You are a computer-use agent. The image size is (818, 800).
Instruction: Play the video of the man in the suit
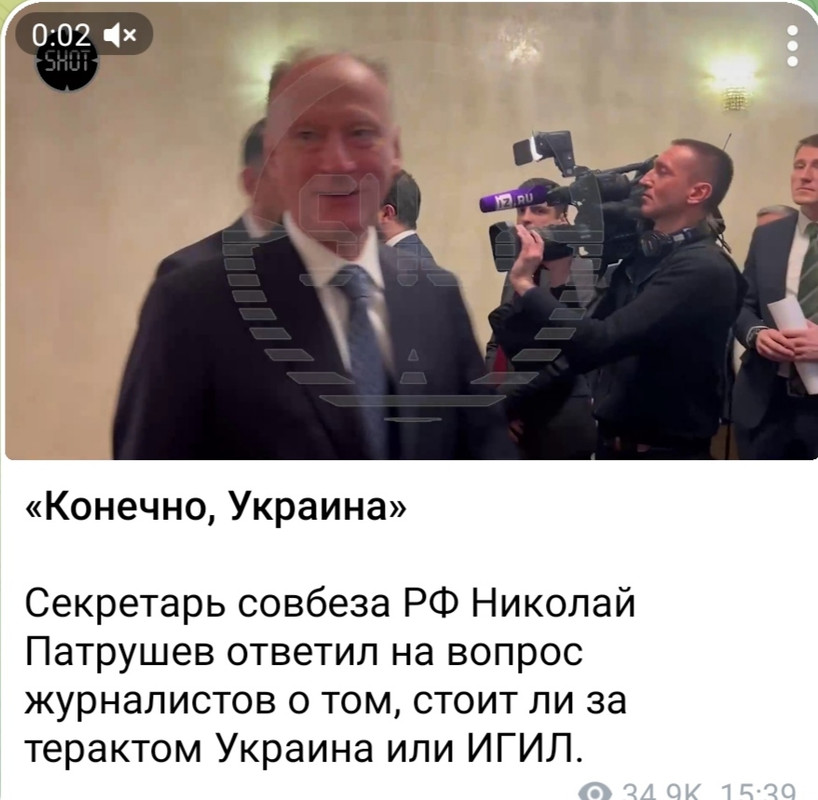coord(411,231)
